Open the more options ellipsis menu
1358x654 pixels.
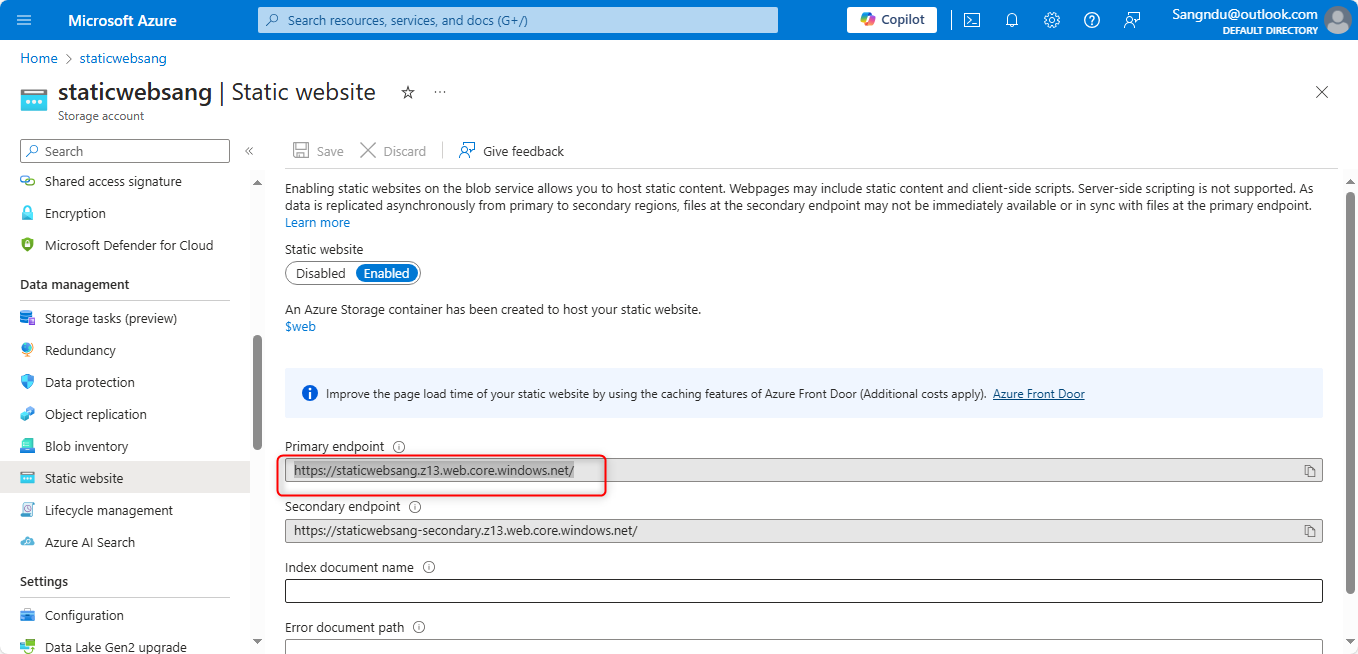440,92
